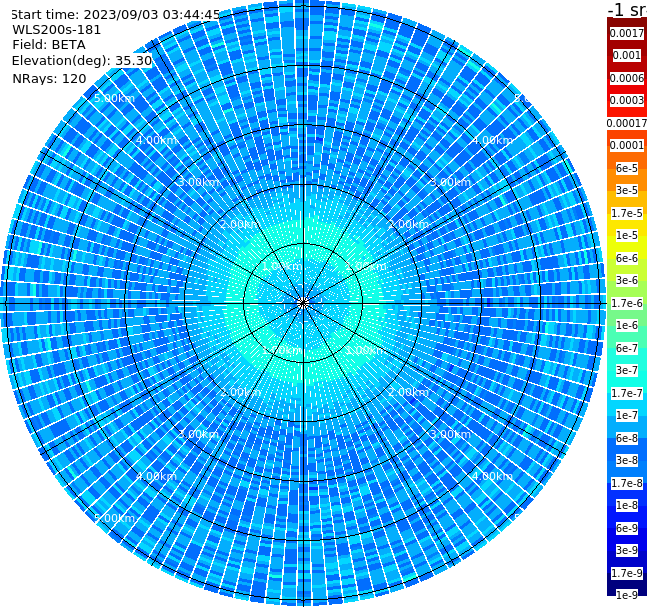Click the 1e-6 colorbar label

click(x=627, y=325)
